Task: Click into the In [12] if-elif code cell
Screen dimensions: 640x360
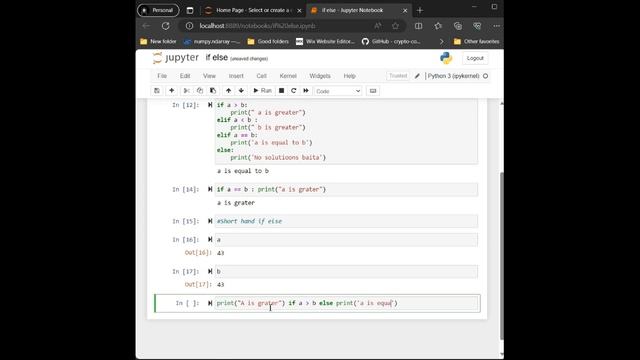Action: (346, 131)
